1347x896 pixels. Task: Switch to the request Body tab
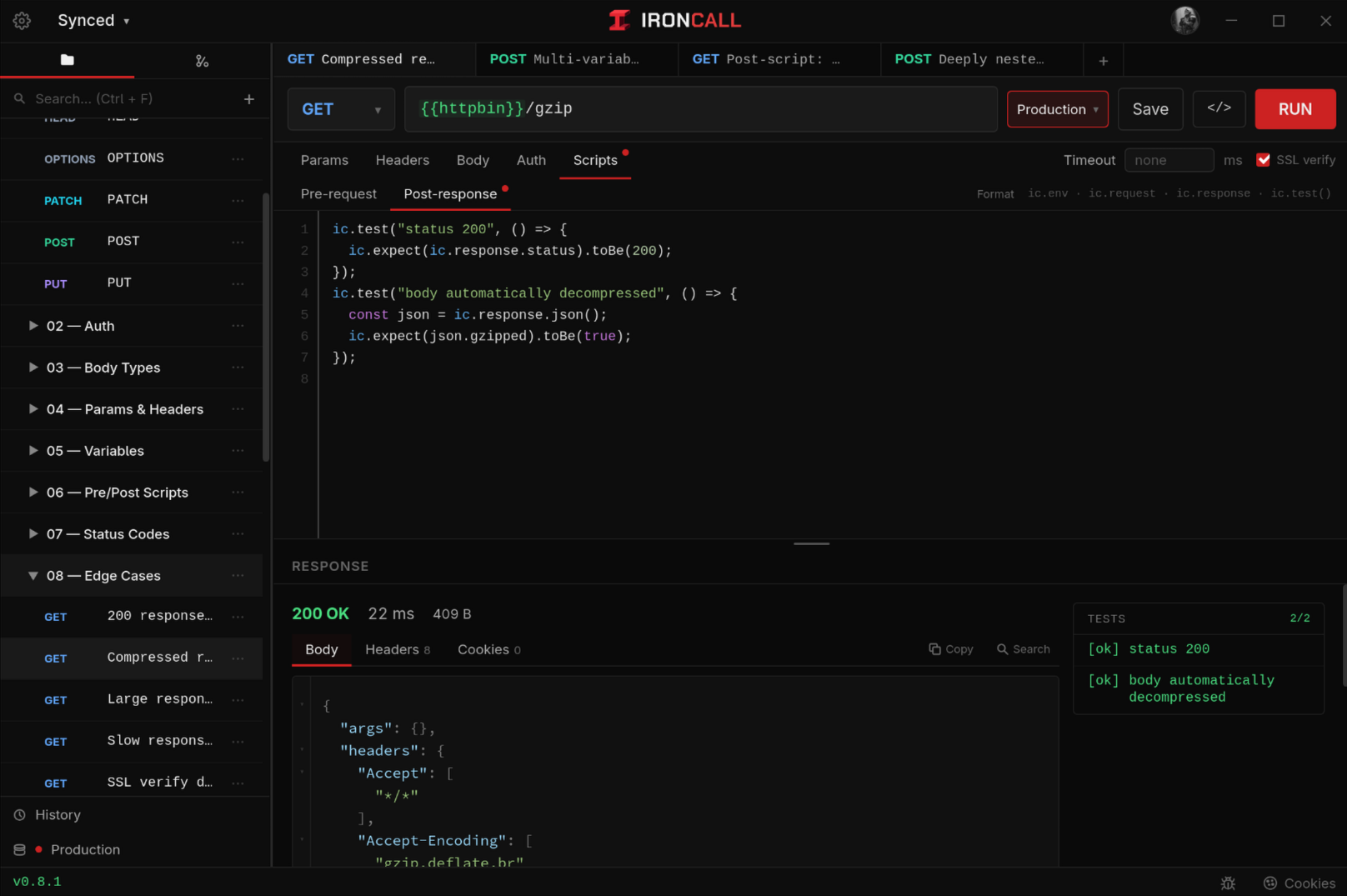(x=473, y=160)
